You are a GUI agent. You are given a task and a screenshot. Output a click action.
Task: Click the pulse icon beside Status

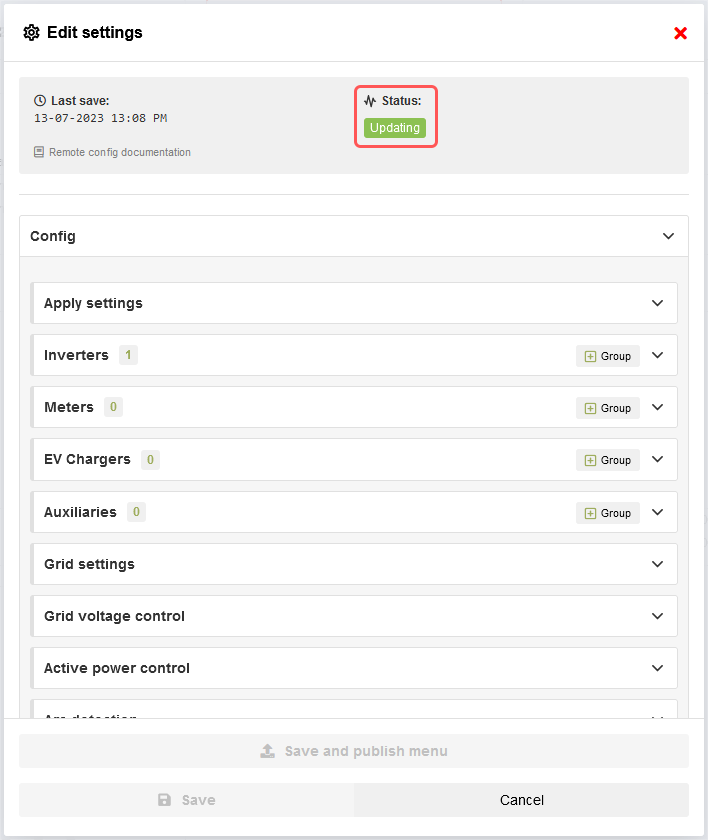point(370,101)
